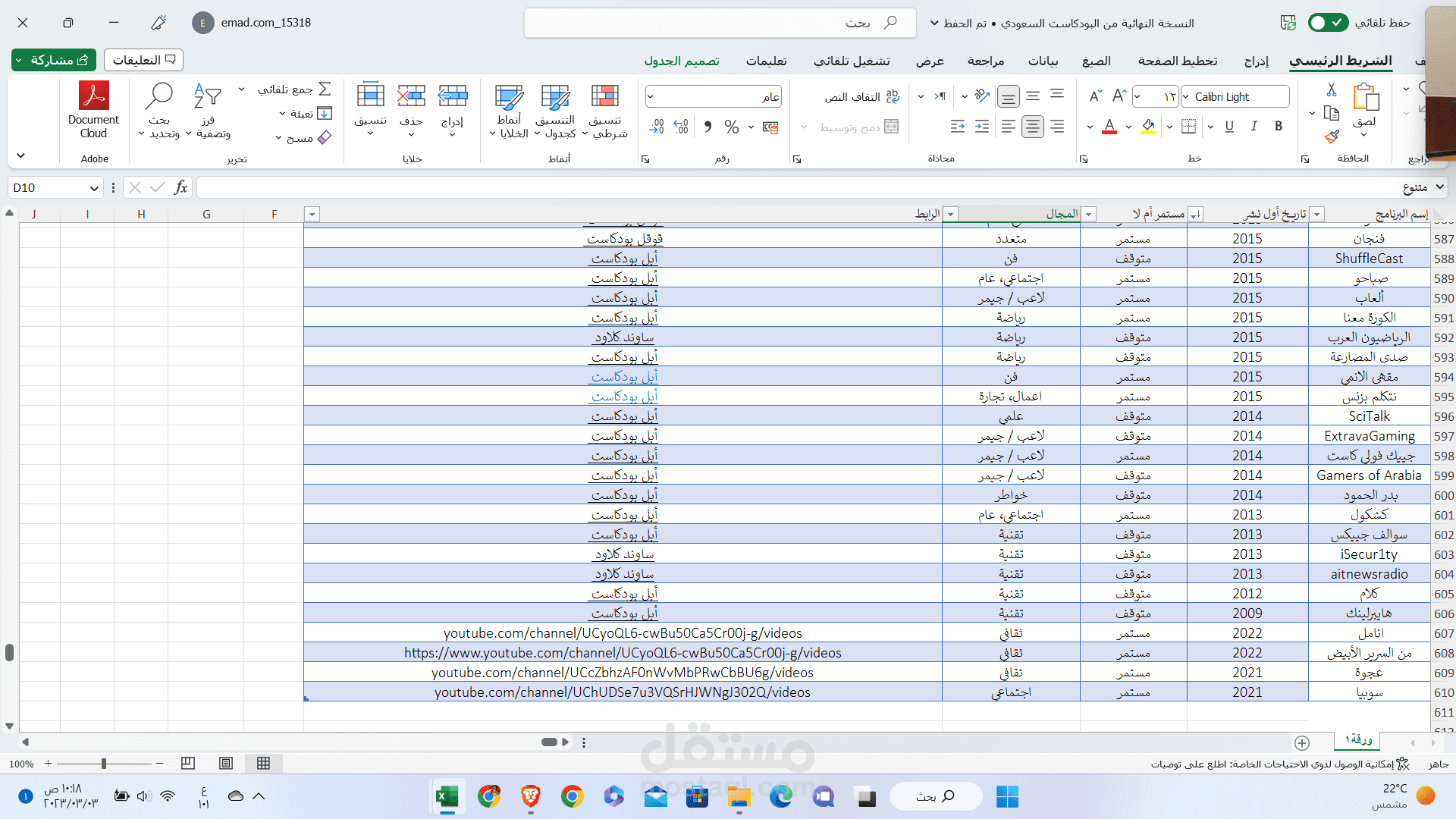Screen dimensions: 1456x819
Task: Click the format painter brush icon
Action: tap(1332, 137)
